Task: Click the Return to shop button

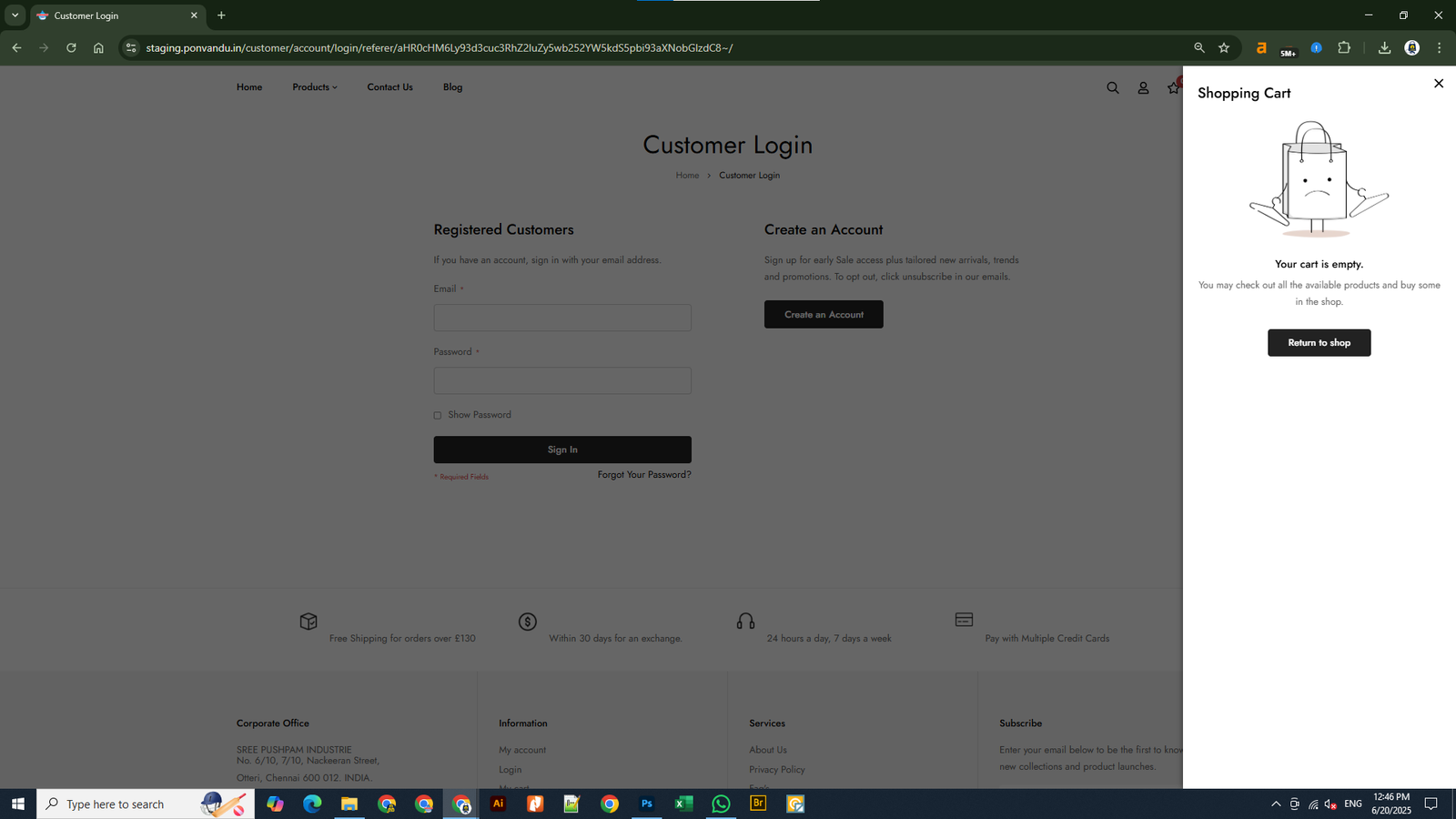Action: (x=1319, y=343)
